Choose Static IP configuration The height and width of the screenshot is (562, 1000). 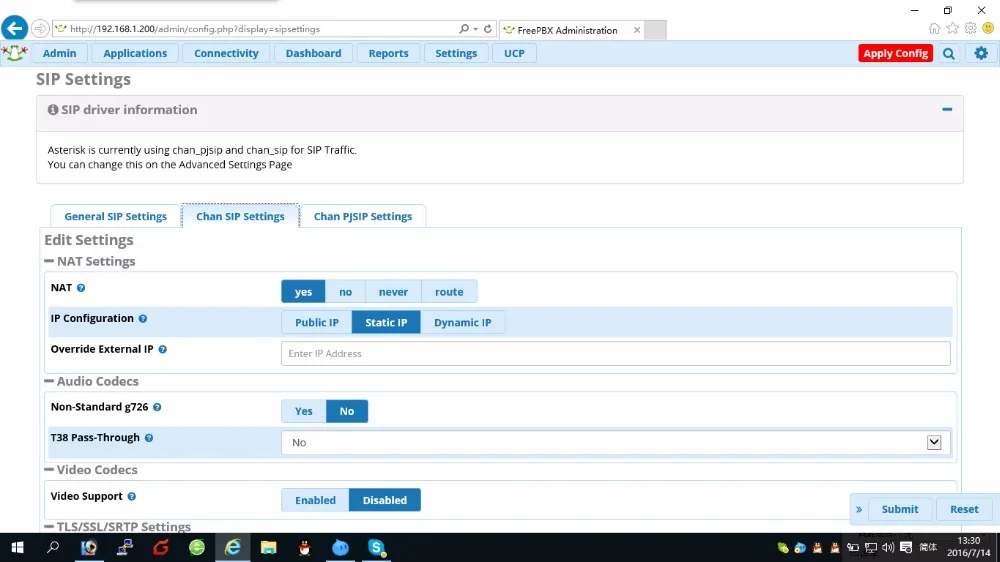(x=386, y=322)
